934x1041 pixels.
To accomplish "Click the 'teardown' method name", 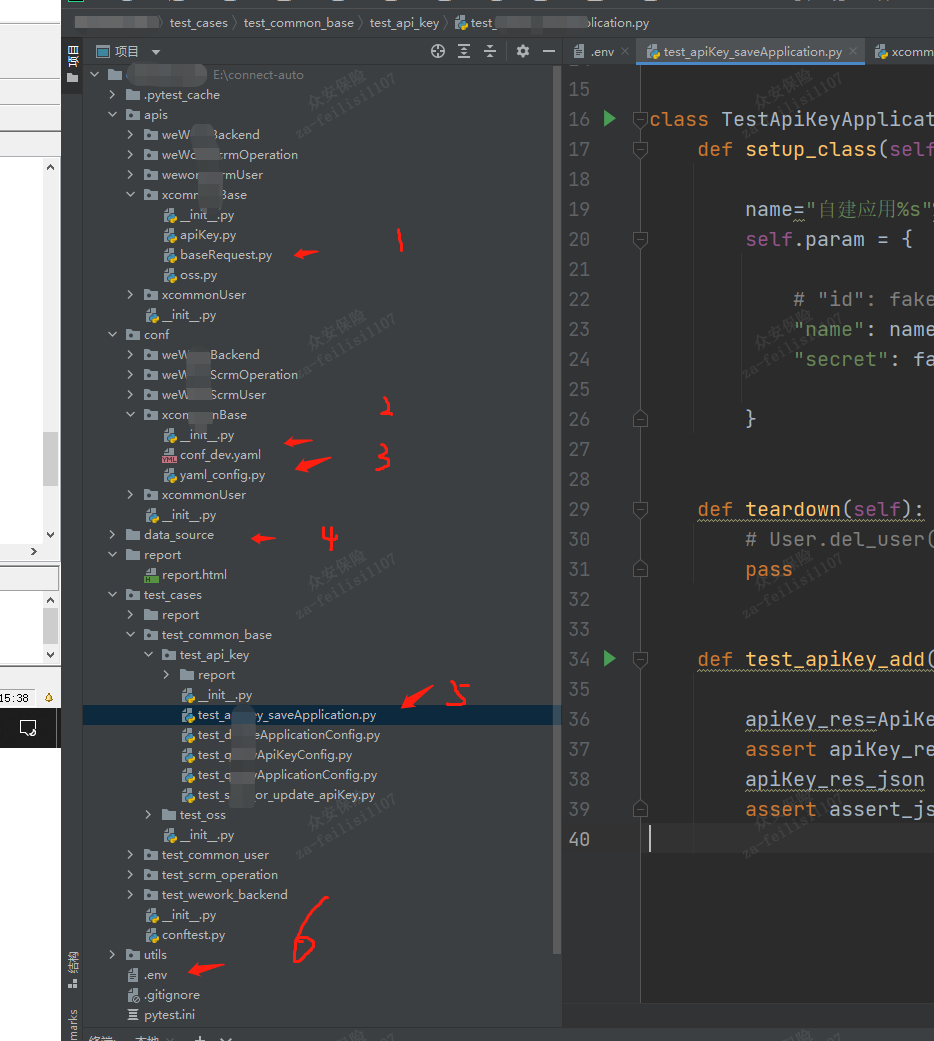I will (x=793, y=509).
